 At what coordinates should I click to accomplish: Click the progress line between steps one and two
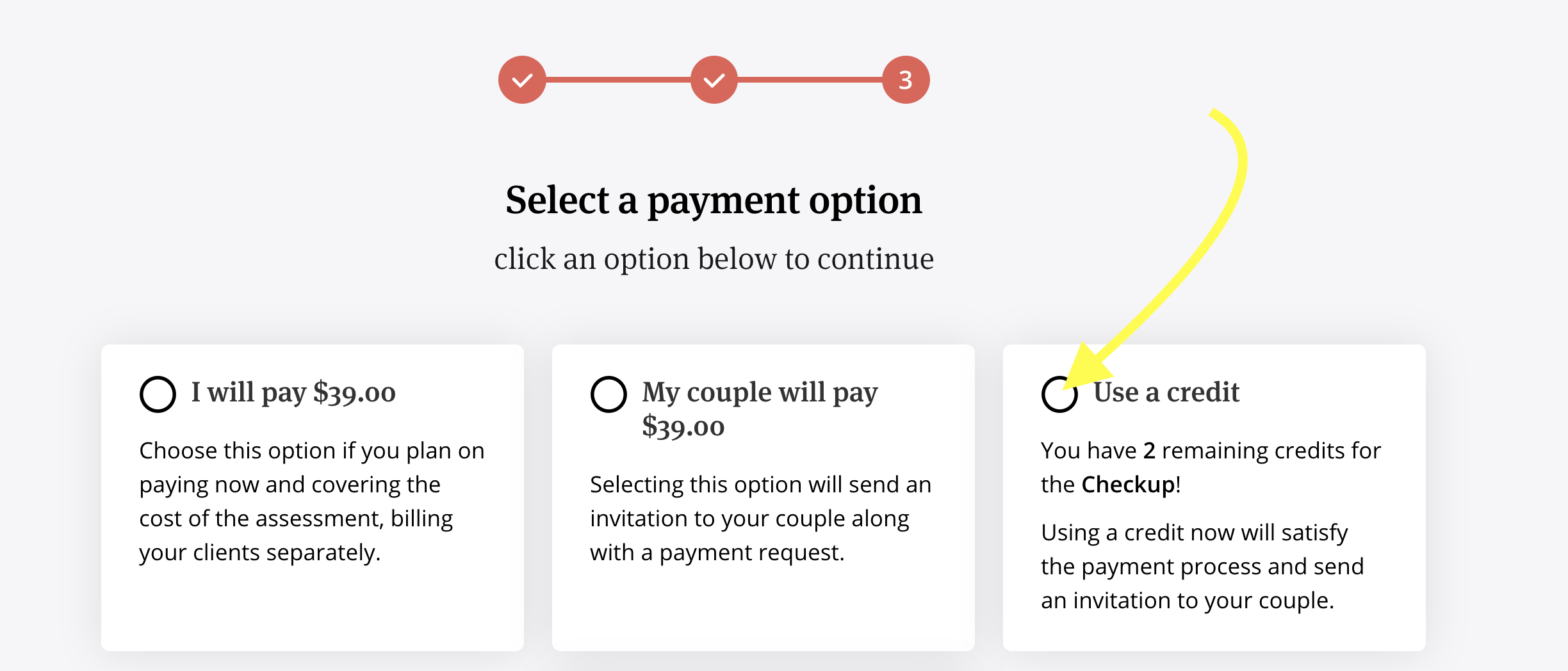pos(618,80)
